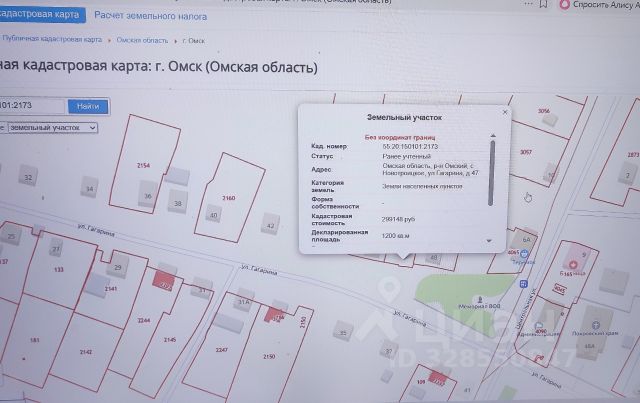The image size is (640, 403).
Task: Click building 46А on the map
Action: [x=589, y=346]
